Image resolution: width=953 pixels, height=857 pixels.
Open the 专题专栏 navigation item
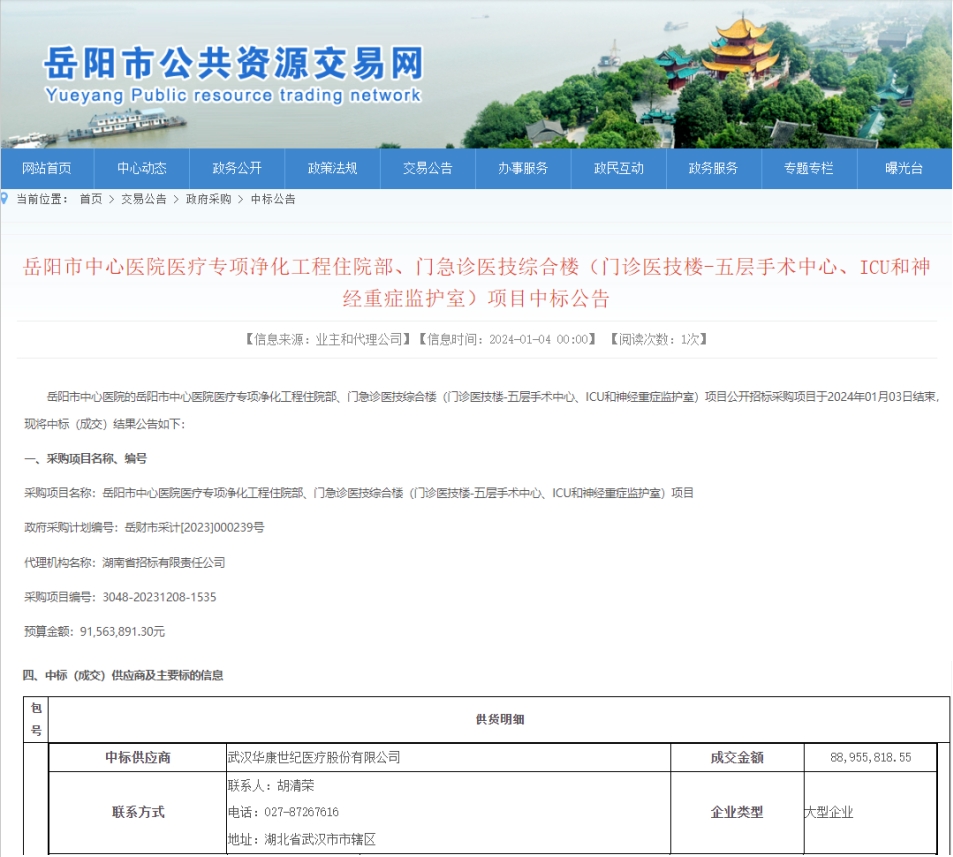pos(808,168)
